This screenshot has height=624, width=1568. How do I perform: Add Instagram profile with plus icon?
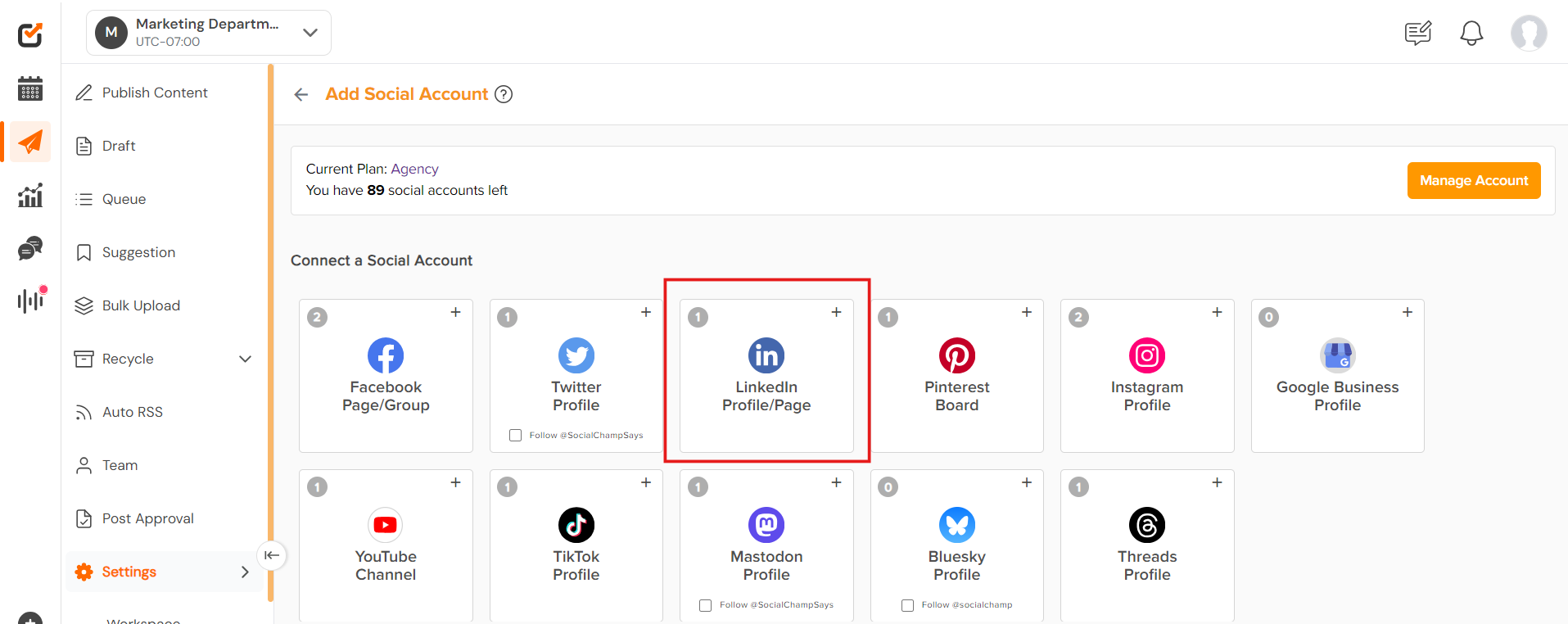click(x=1218, y=312)
